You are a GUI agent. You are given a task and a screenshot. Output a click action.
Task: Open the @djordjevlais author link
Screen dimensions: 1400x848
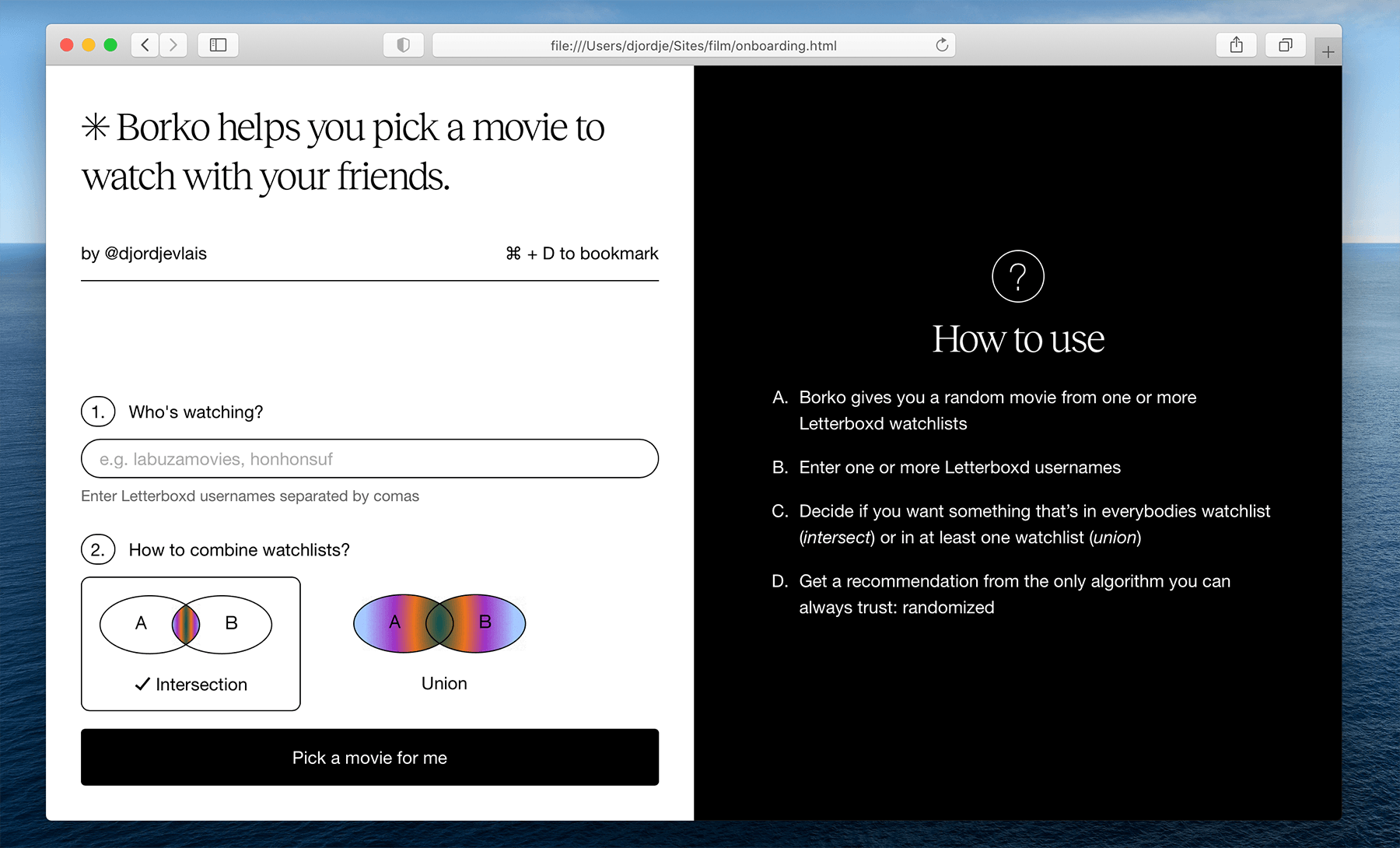(x=156, y=254)
